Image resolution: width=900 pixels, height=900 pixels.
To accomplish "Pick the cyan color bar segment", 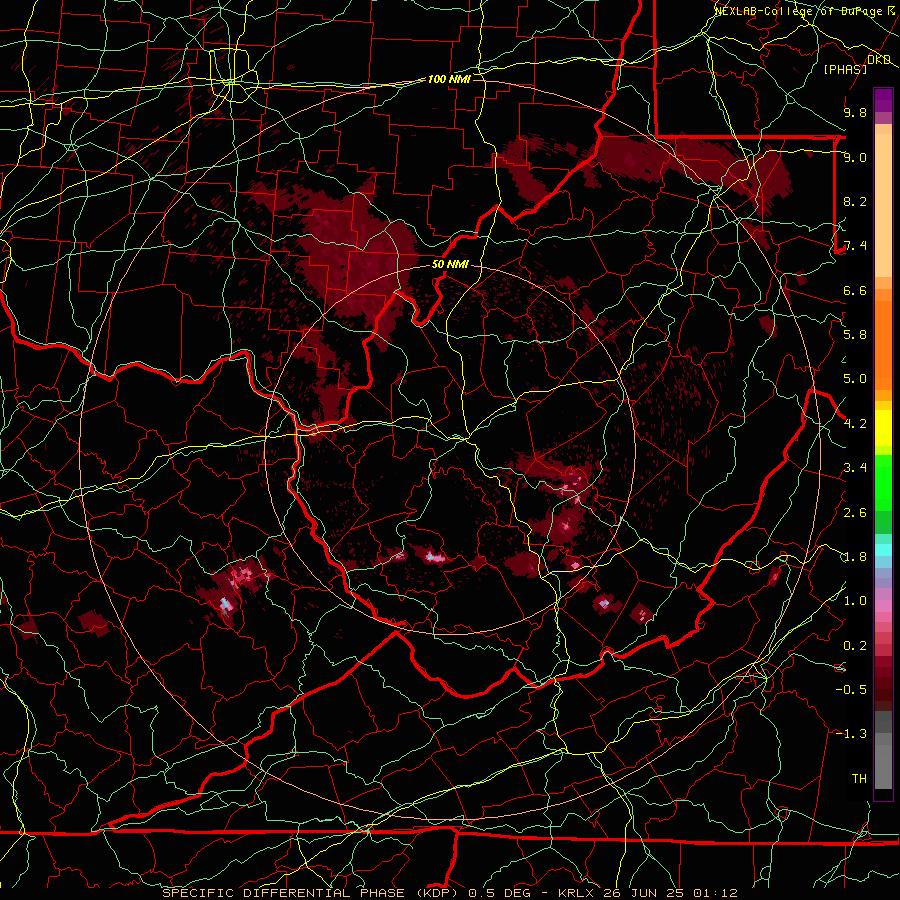I will click(883, 550).
